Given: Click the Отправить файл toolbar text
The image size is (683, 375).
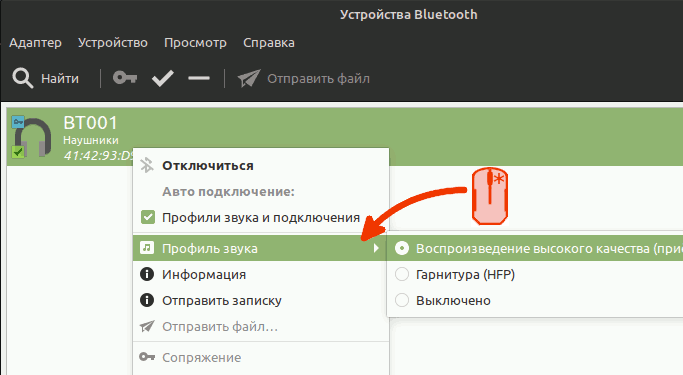Looking at the screenshot, I should (x=318, y=79).
